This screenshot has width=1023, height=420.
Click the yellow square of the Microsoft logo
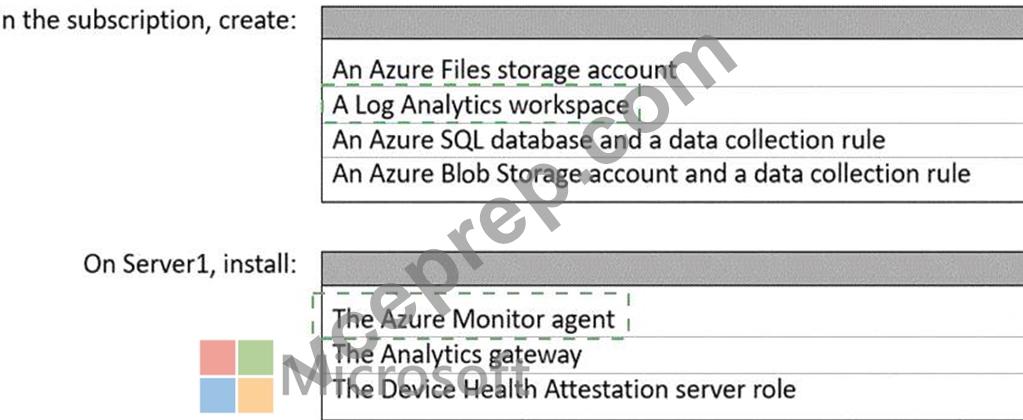tap(256, 395)
